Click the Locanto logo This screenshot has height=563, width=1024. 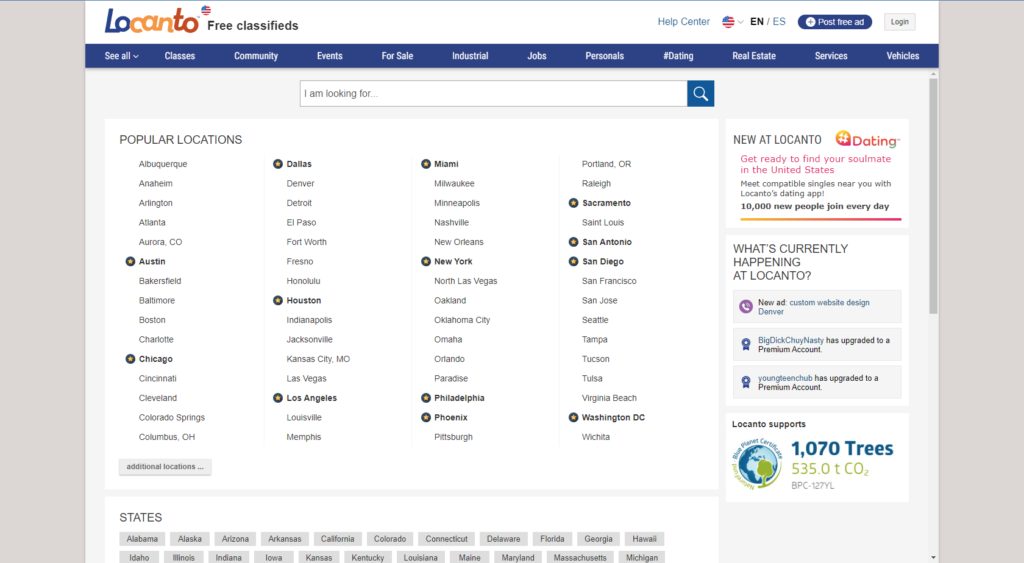(x=152, y=20)
